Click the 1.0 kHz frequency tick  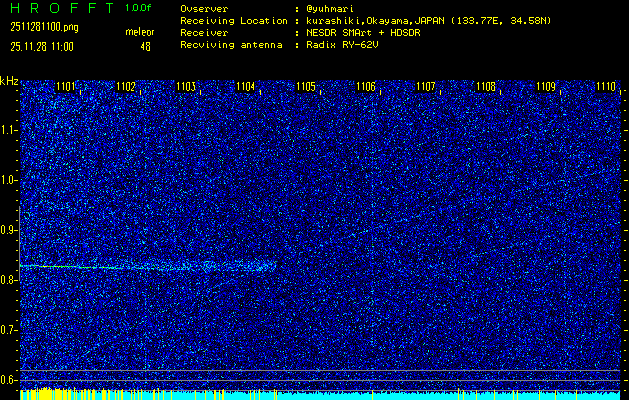point(9,180)
